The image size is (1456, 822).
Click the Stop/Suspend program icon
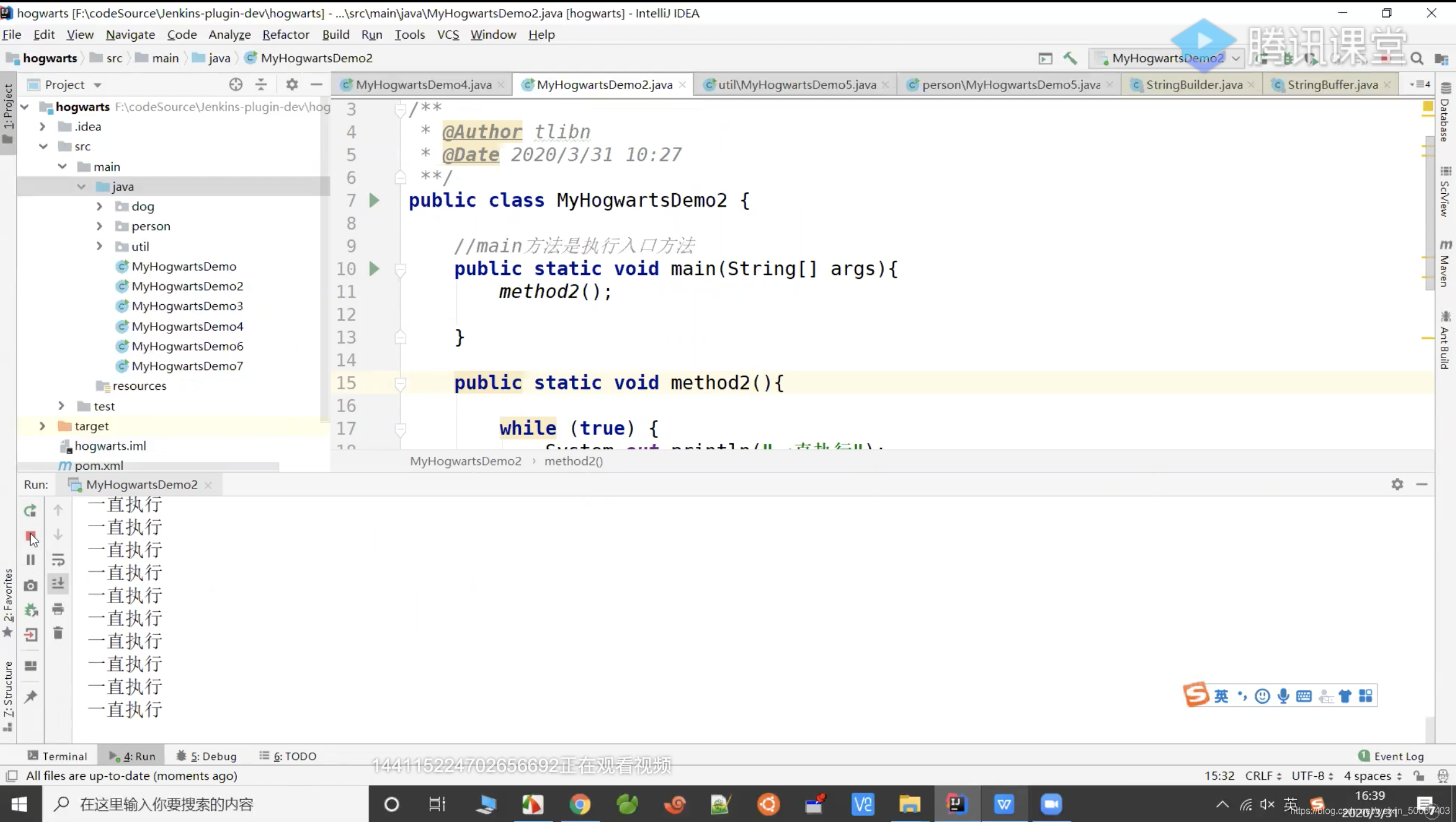30,535
